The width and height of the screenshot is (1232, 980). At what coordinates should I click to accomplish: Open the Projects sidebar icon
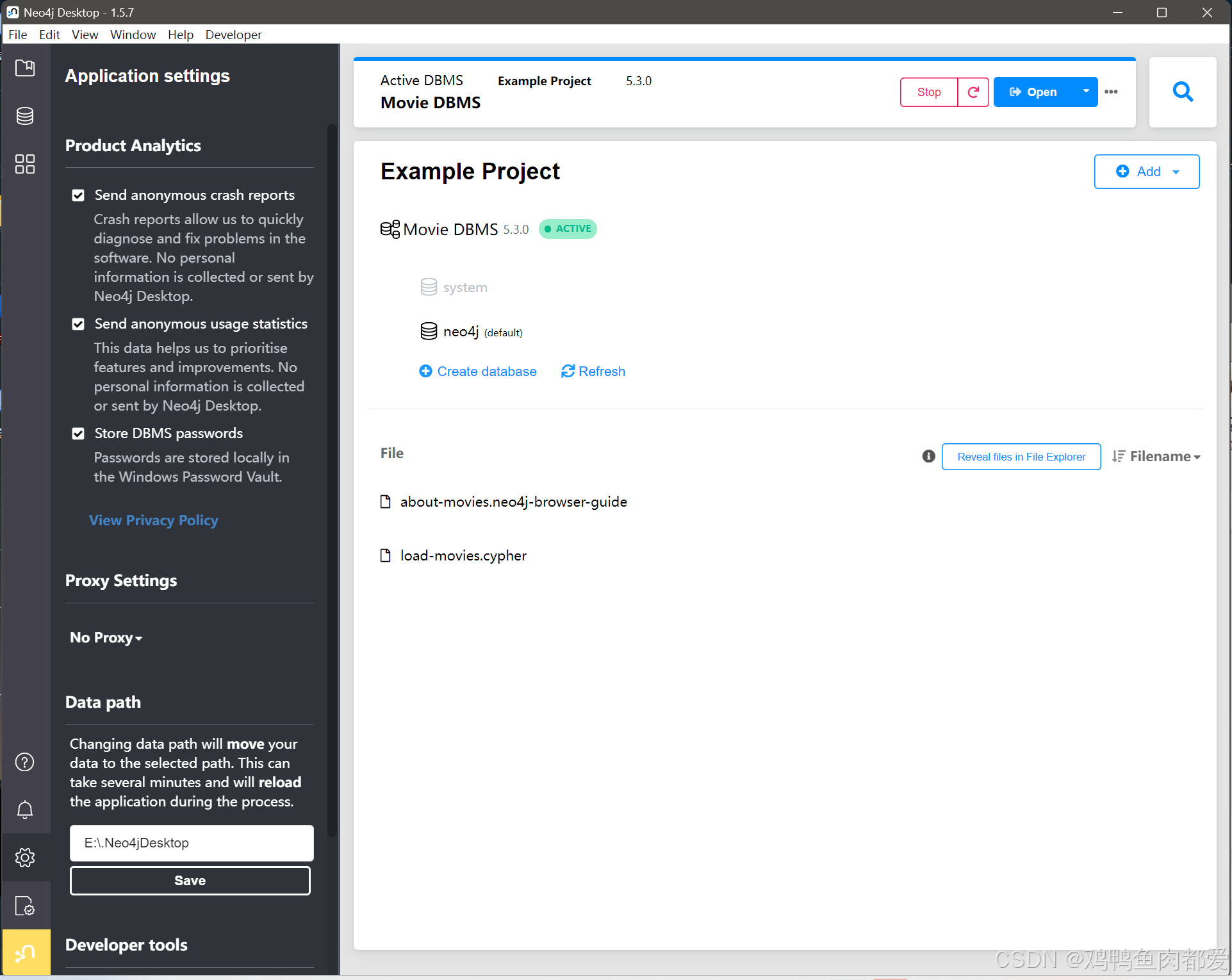click(x=25, y=68)
